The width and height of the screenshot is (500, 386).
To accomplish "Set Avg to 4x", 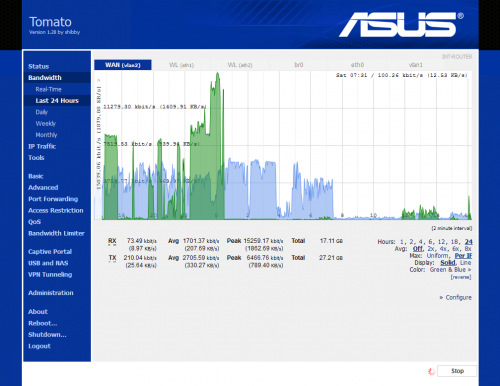I will tap(443, 249).
